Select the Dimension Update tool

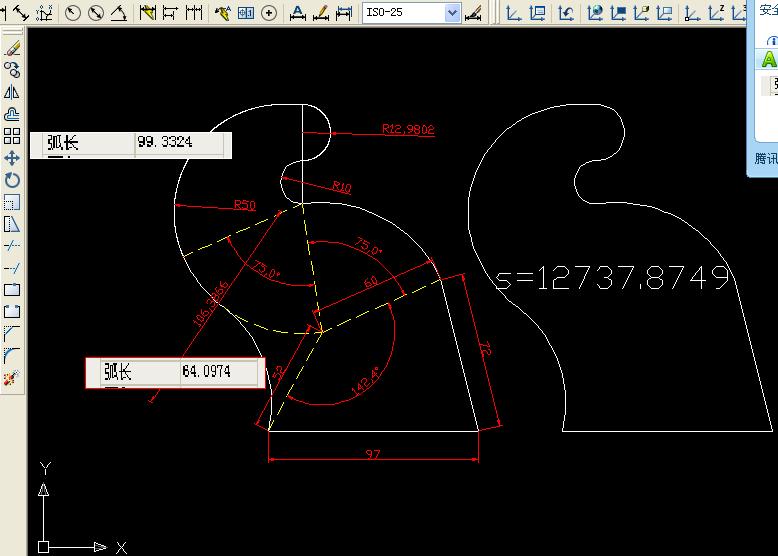[x=344, y=12]
